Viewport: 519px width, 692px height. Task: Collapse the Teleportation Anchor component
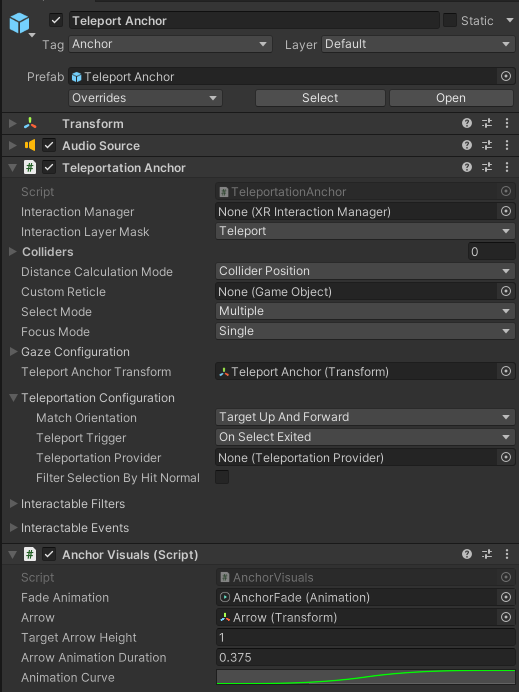(13, 167)
